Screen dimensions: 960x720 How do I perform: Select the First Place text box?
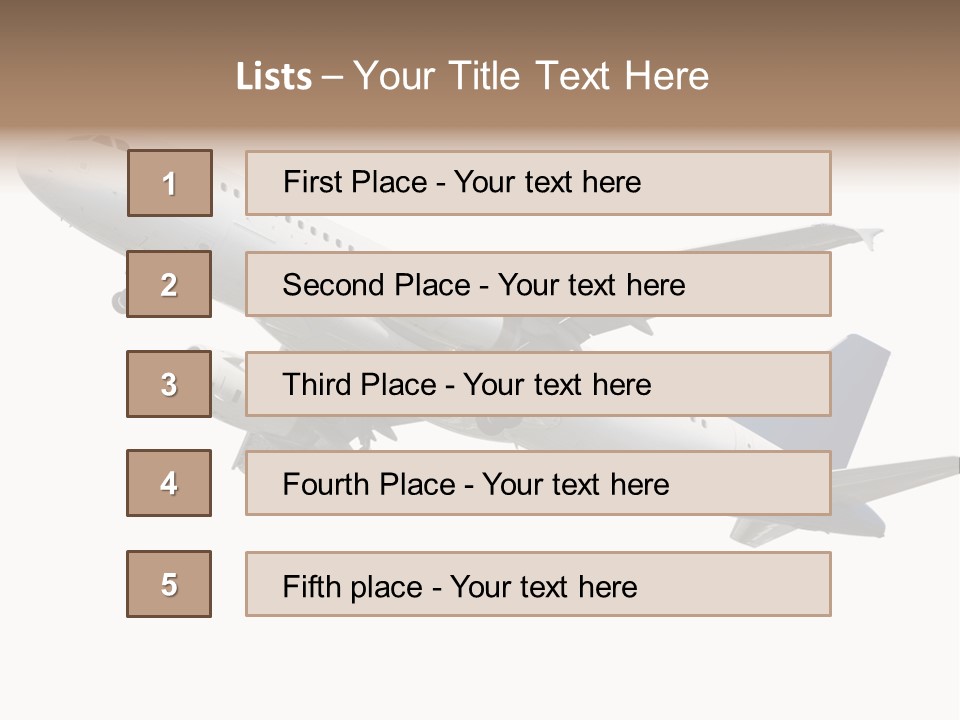click(538, 183)
